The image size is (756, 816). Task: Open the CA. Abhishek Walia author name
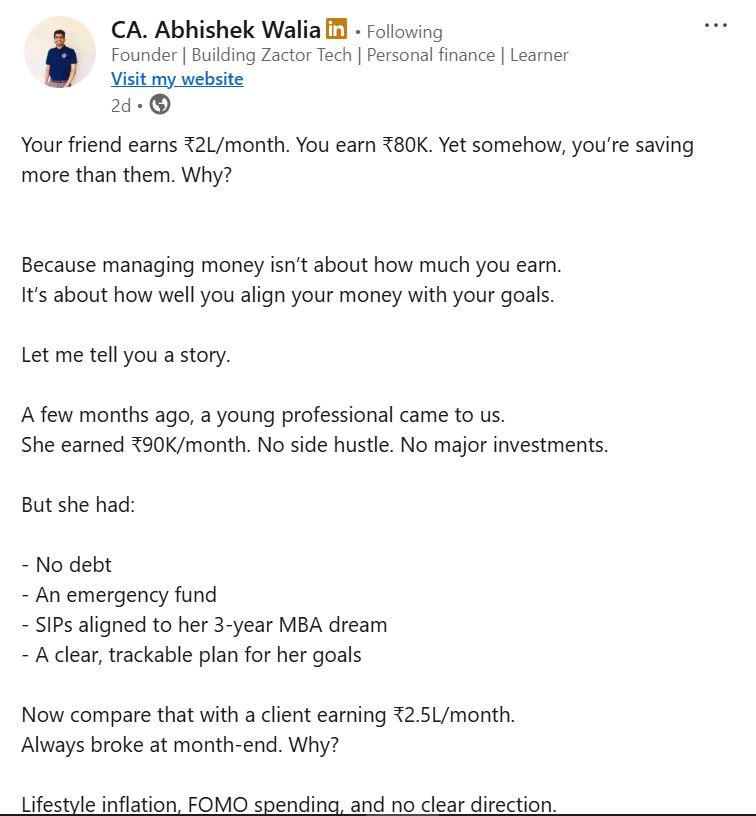[x=215, y=30]
